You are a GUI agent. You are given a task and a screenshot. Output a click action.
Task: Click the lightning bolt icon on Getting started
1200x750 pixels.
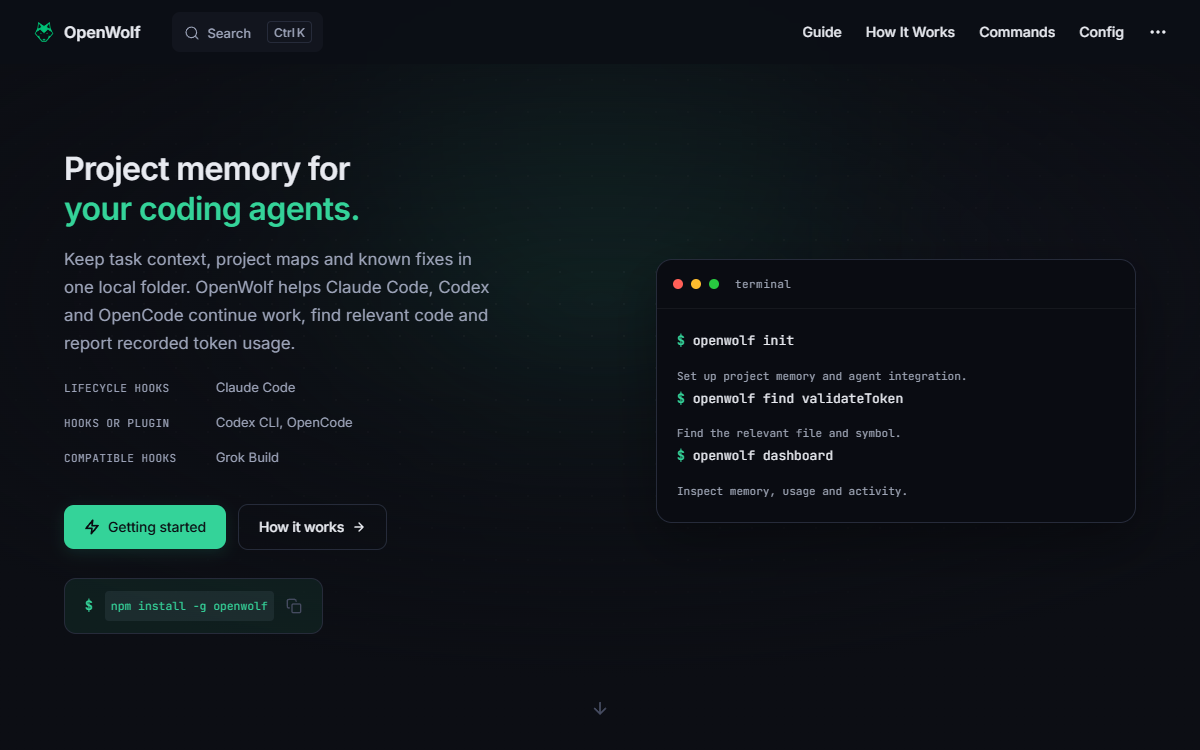click(x=92, y=527)
